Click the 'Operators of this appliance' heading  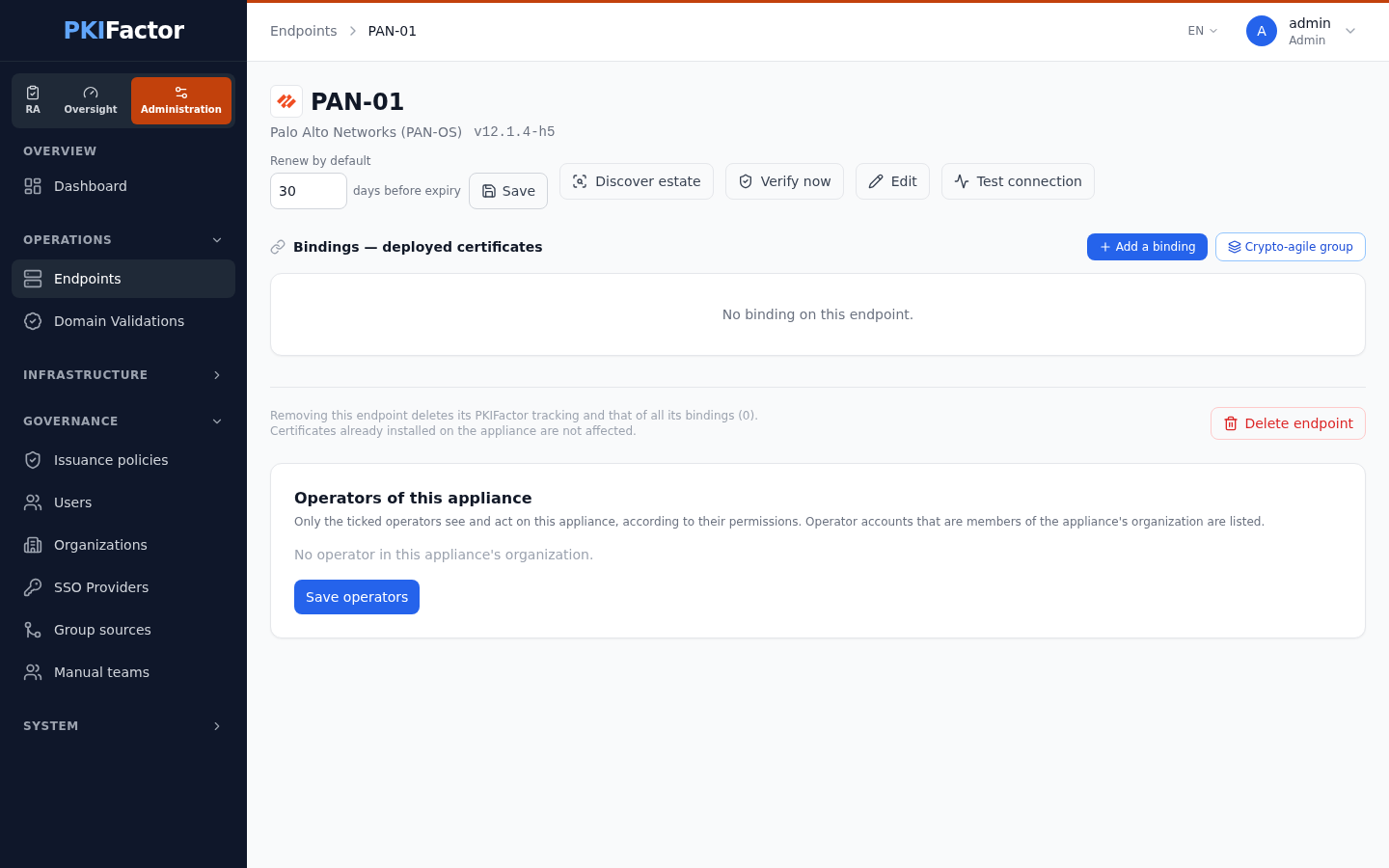pyautogui.click(x=413, y=498)
